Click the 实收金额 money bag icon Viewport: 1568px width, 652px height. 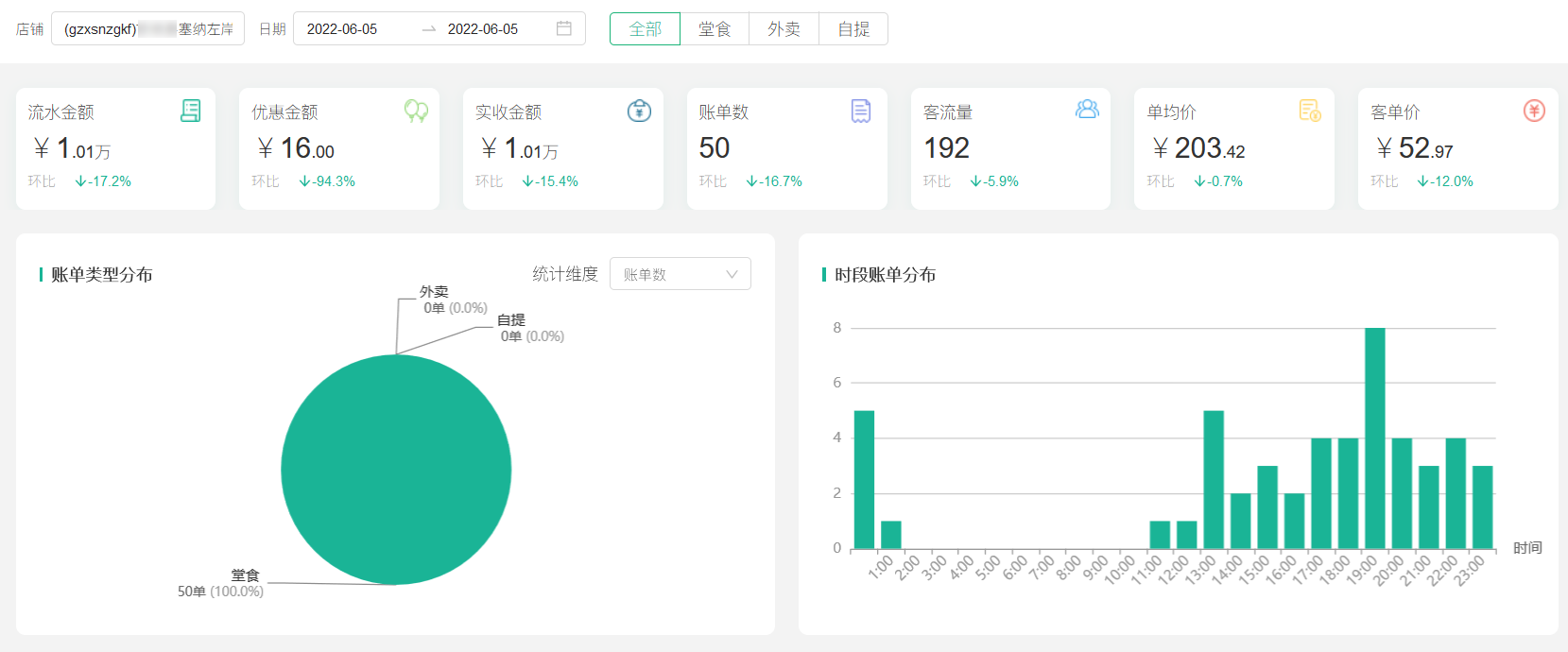coord(639,112)
